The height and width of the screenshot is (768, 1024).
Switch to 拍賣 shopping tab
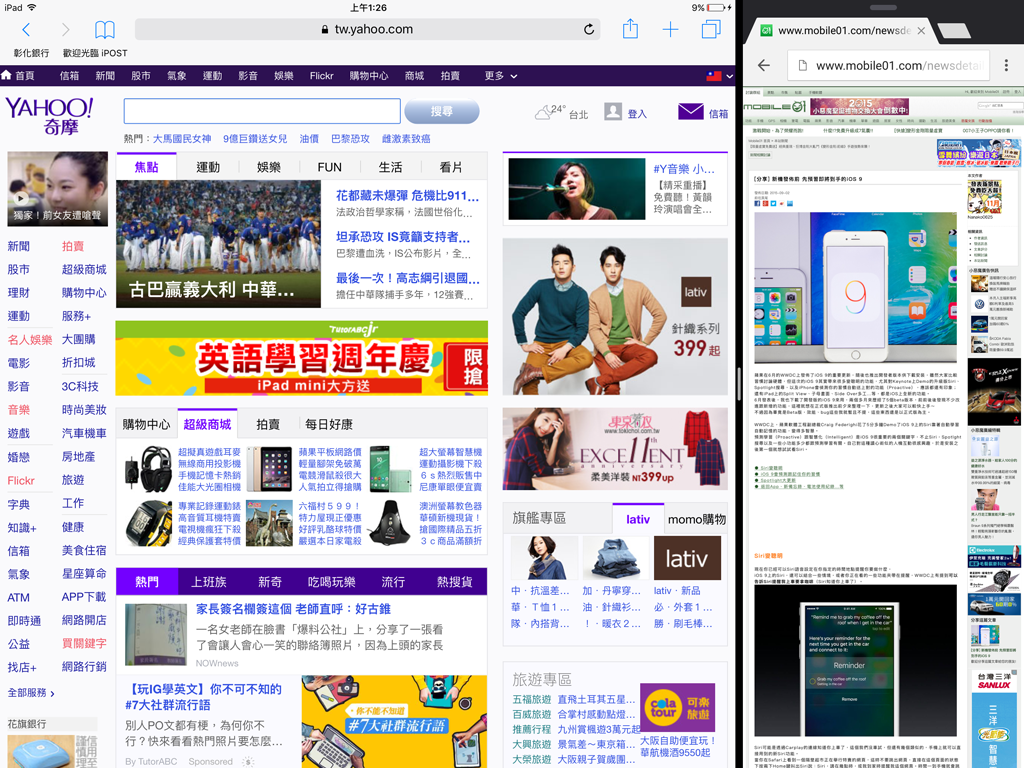click(268, 424)
